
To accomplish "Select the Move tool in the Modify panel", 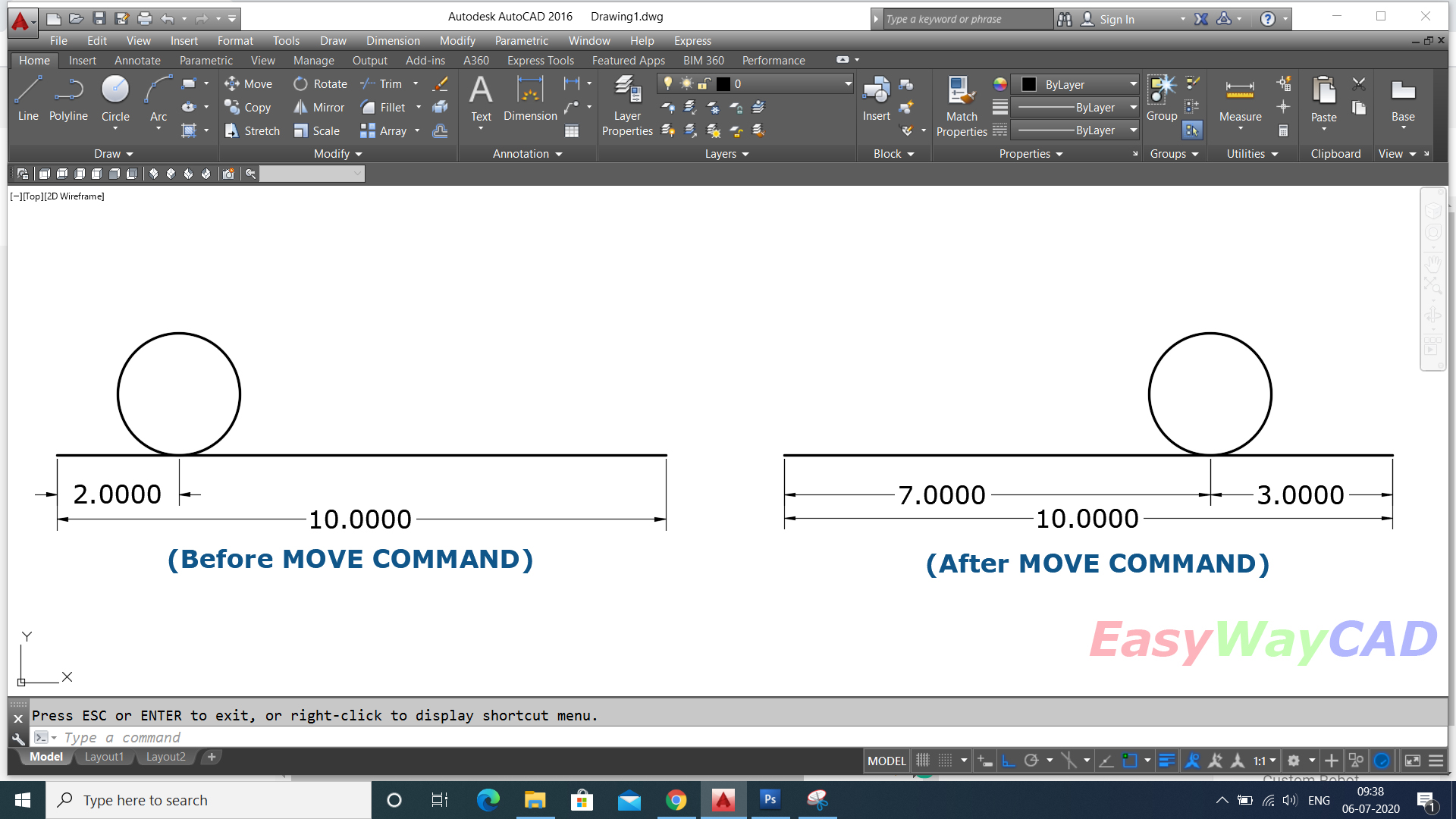I will [249, 83].
